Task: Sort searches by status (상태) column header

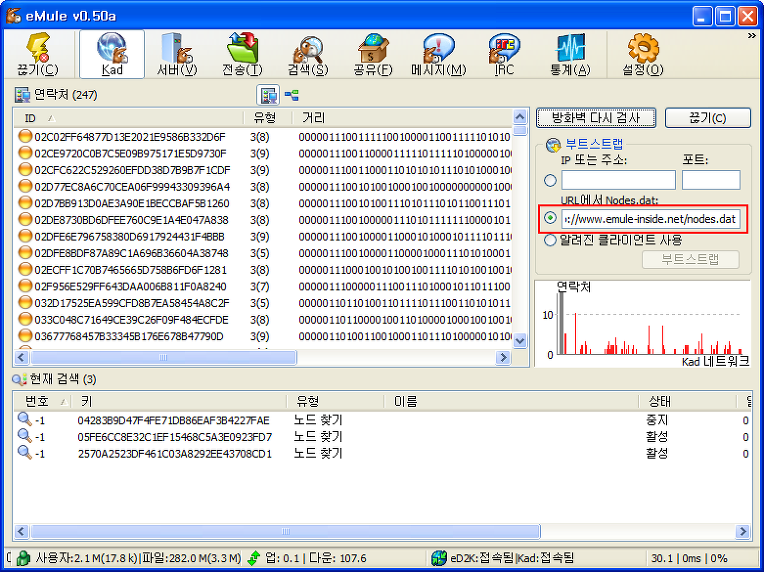Action: click(x=688, y=401)
